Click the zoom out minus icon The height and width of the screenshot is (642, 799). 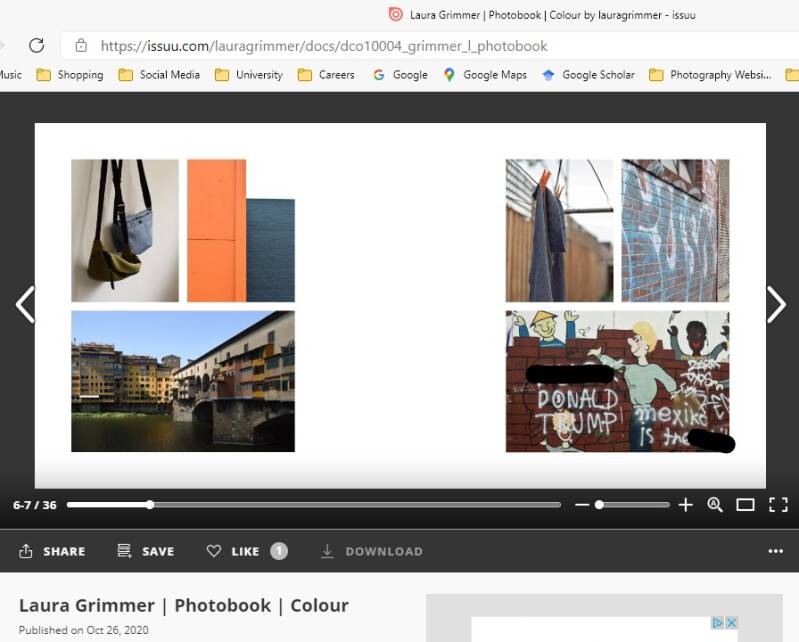pyautogui.click(x=582, y=505)
